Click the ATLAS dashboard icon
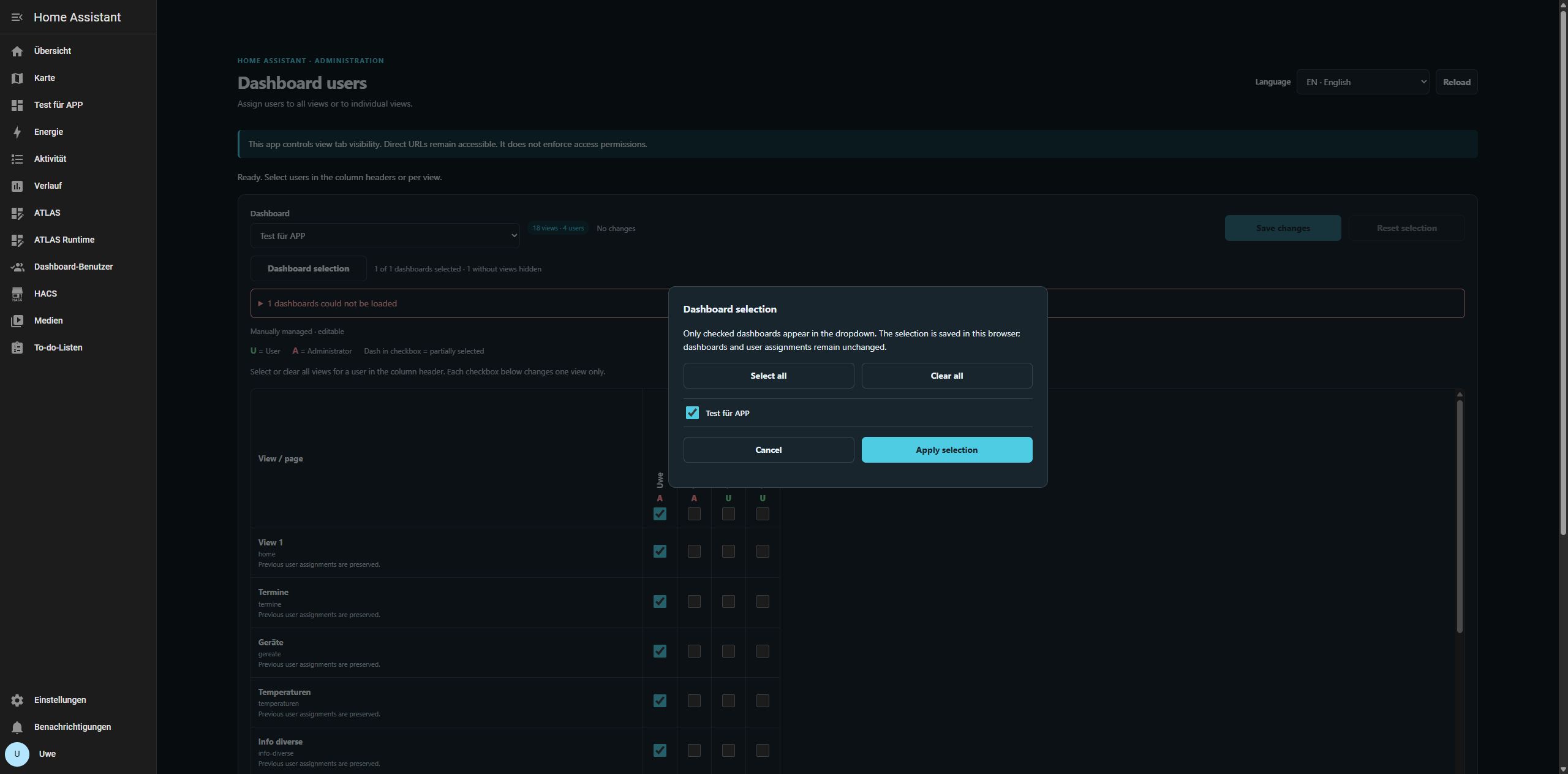This screenshot has width=1568, height=774. coord(17,213)
